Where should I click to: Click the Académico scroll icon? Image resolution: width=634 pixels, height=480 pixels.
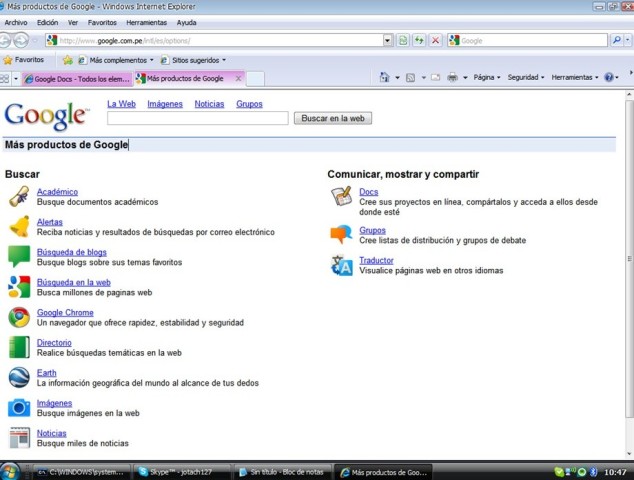(19, 197)
